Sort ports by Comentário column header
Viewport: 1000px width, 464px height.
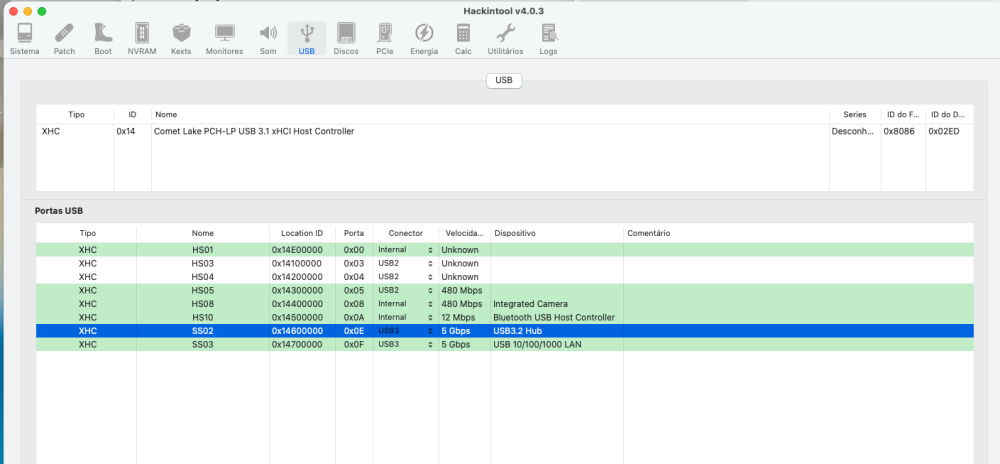coord(798,233)
